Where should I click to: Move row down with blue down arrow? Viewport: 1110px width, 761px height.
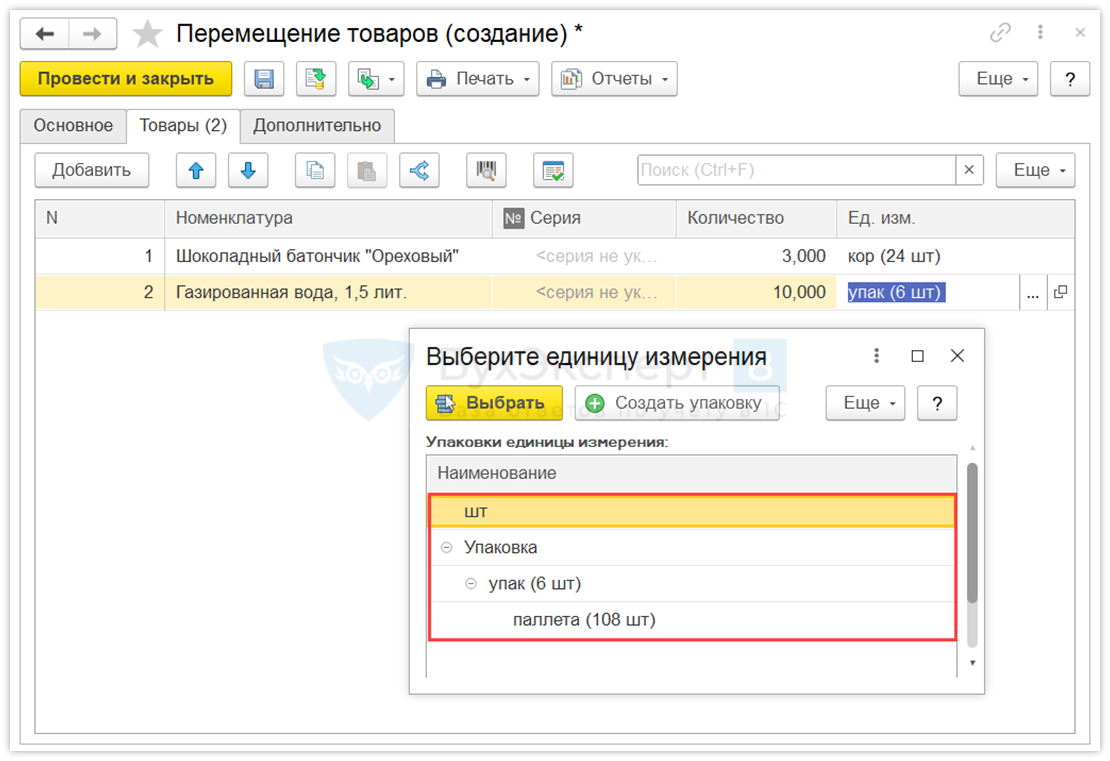click(248, 170)
